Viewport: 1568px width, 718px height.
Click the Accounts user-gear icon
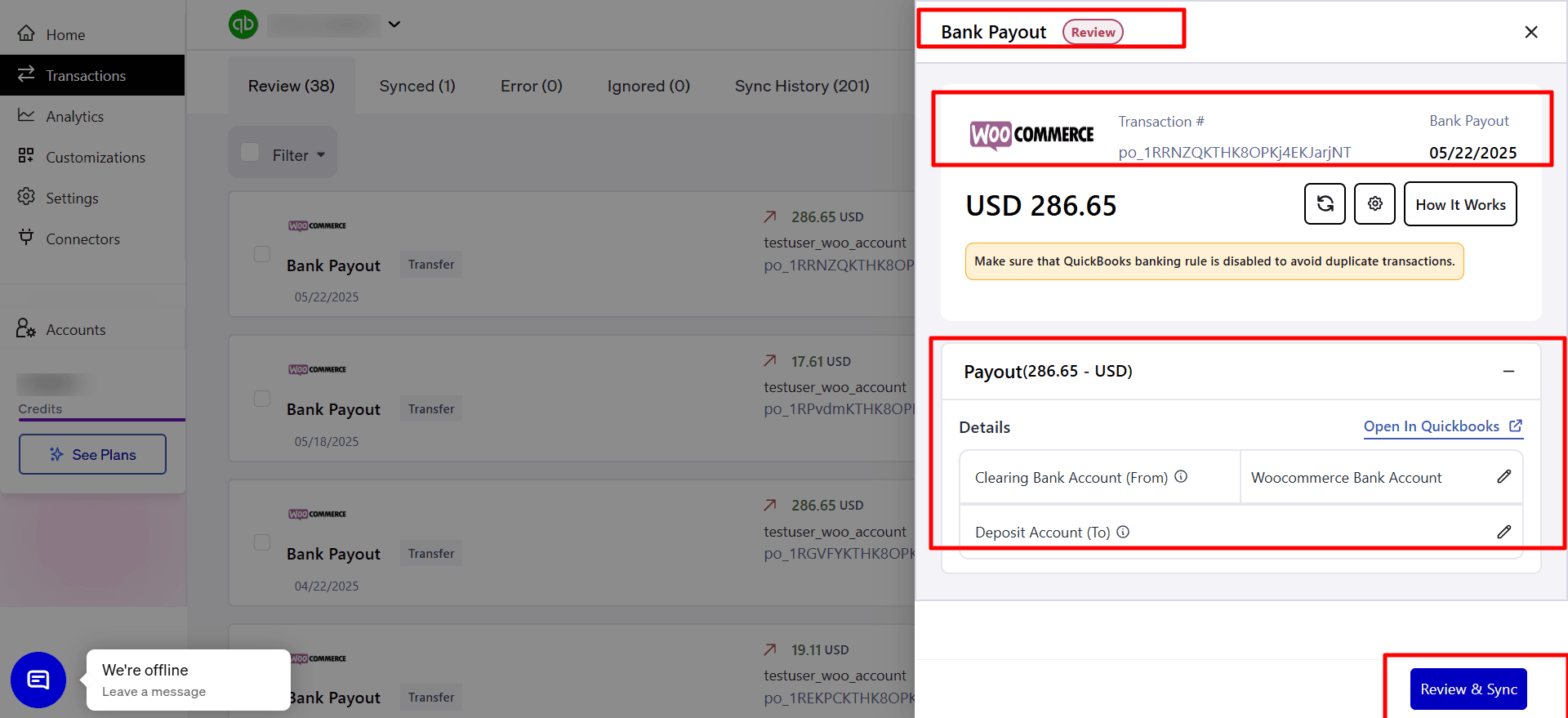(26, 328)
